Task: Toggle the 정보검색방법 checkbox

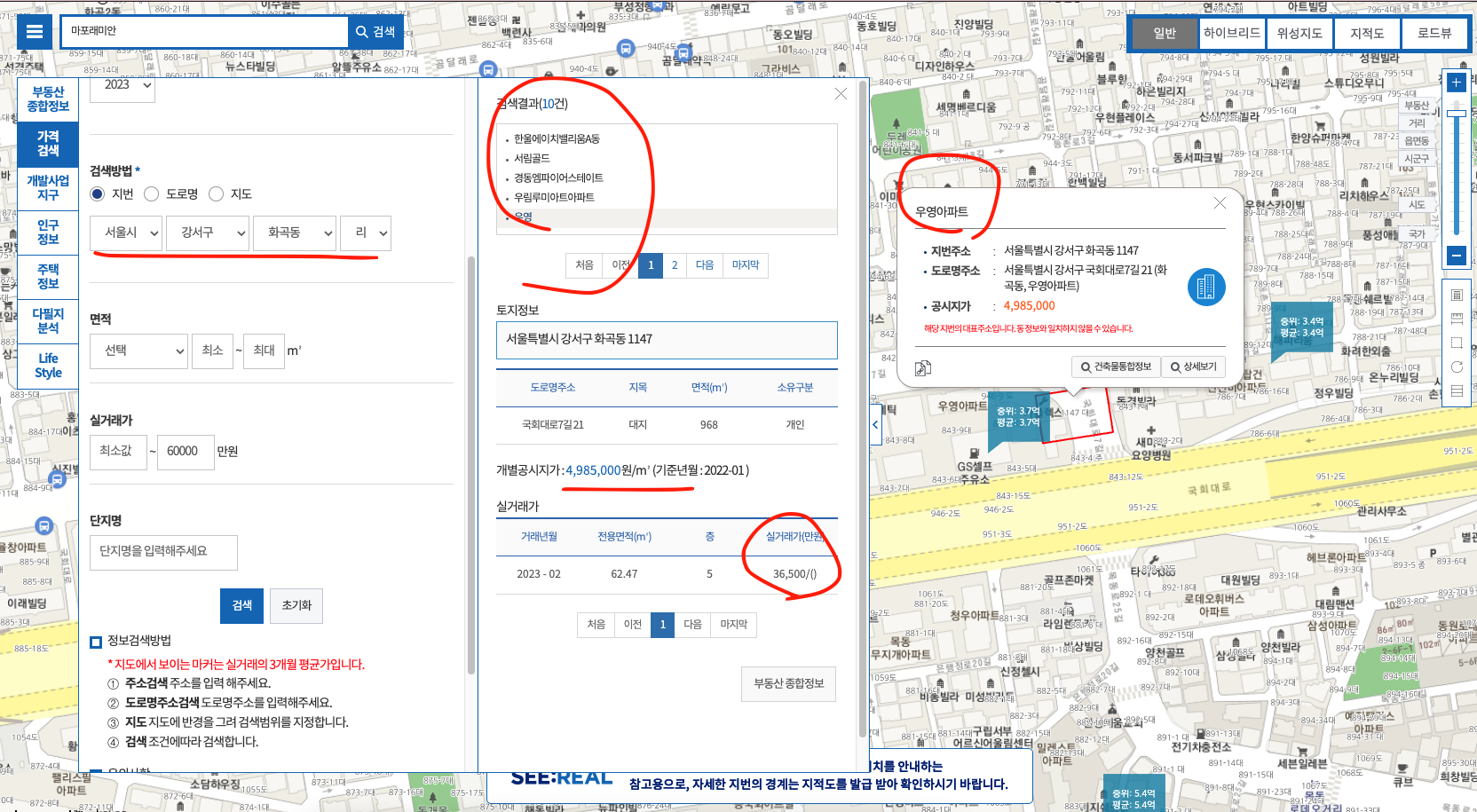Action: coord(96,642)
